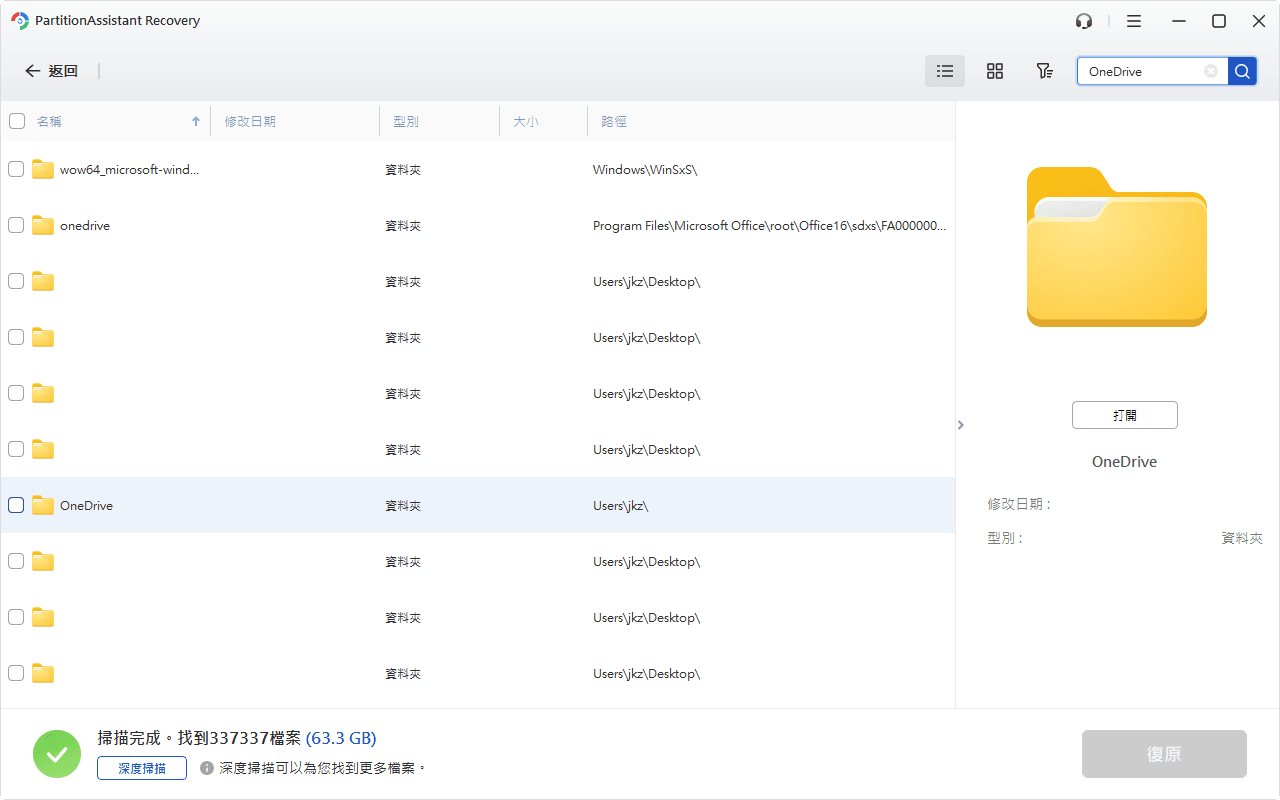The width and height of the screenshot is (1280, 800).
Task: Click the Windows\WinSxS\ path cell
Action: 645,170
